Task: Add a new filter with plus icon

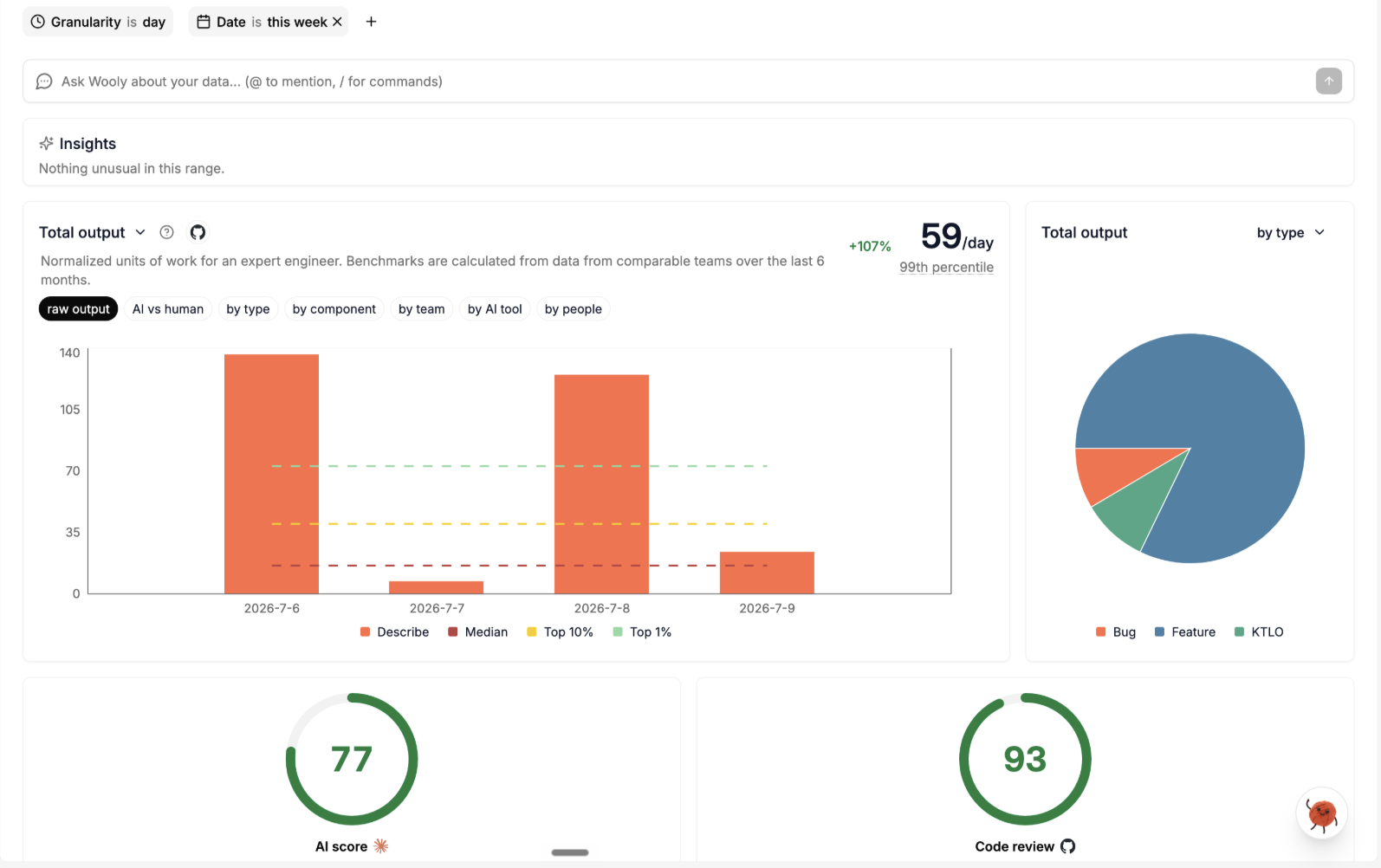Action: click(x=371, y=22)
